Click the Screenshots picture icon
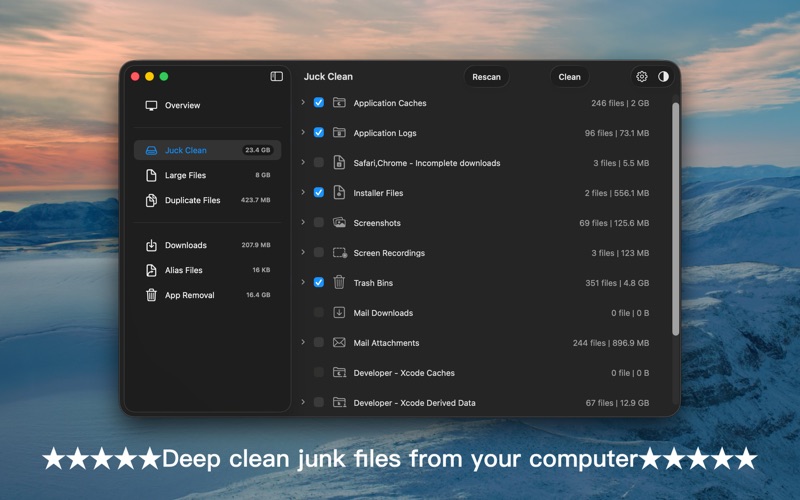 pyautogui.click(x=339, y=223)
